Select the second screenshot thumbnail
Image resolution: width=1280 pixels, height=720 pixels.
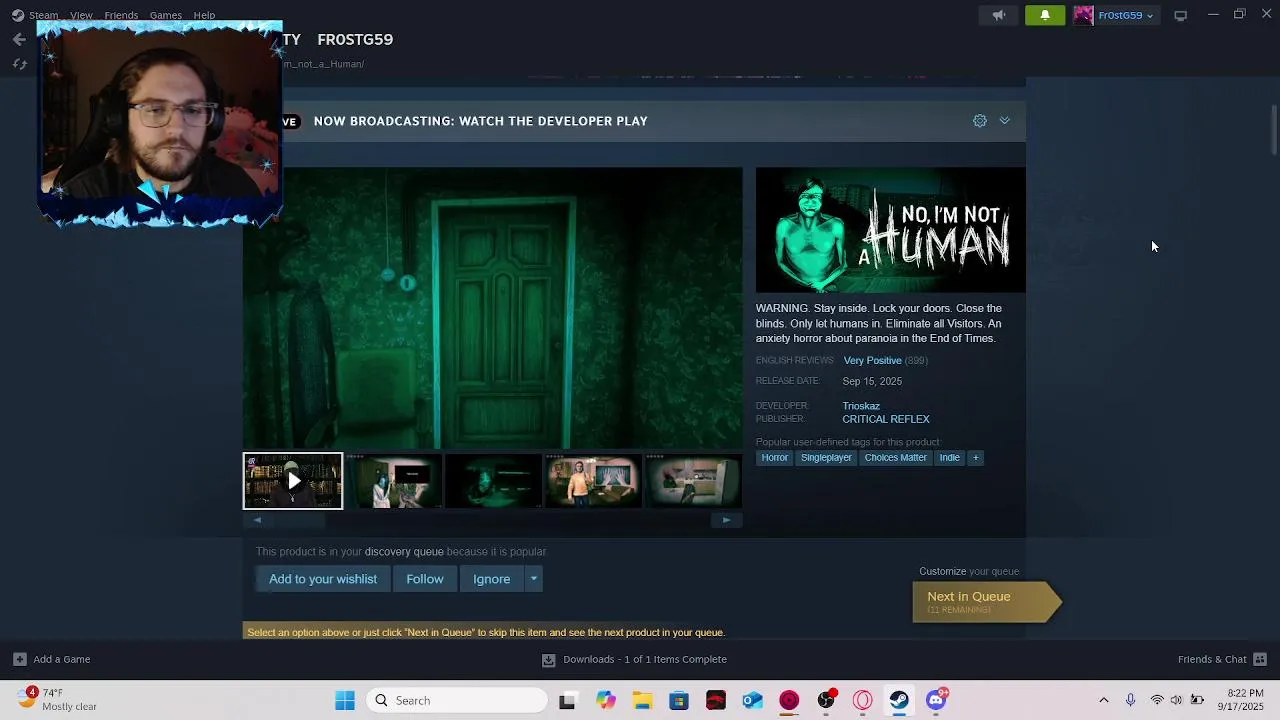click(393, 481)
